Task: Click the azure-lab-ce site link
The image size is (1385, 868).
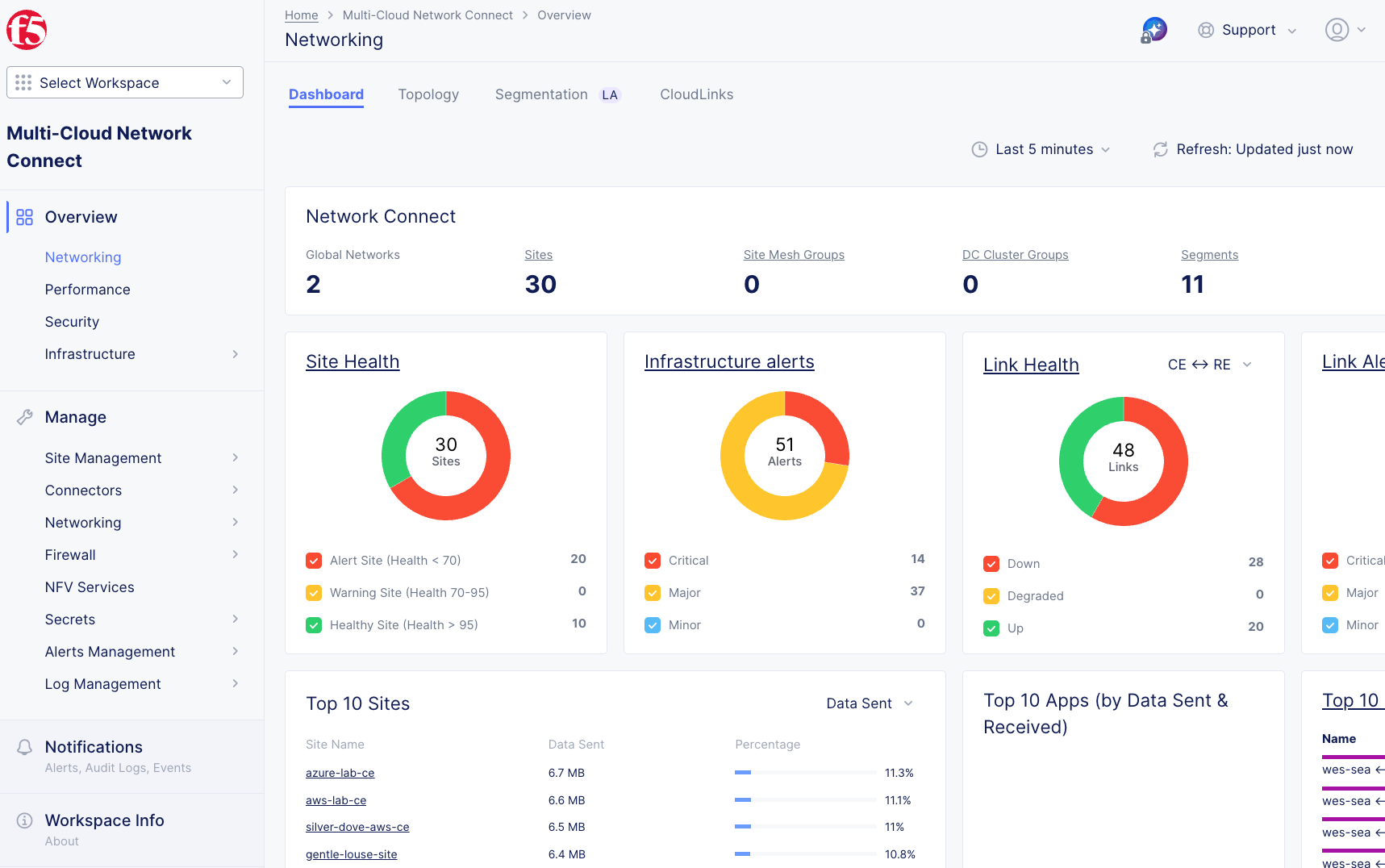Action: coord(340,773)
